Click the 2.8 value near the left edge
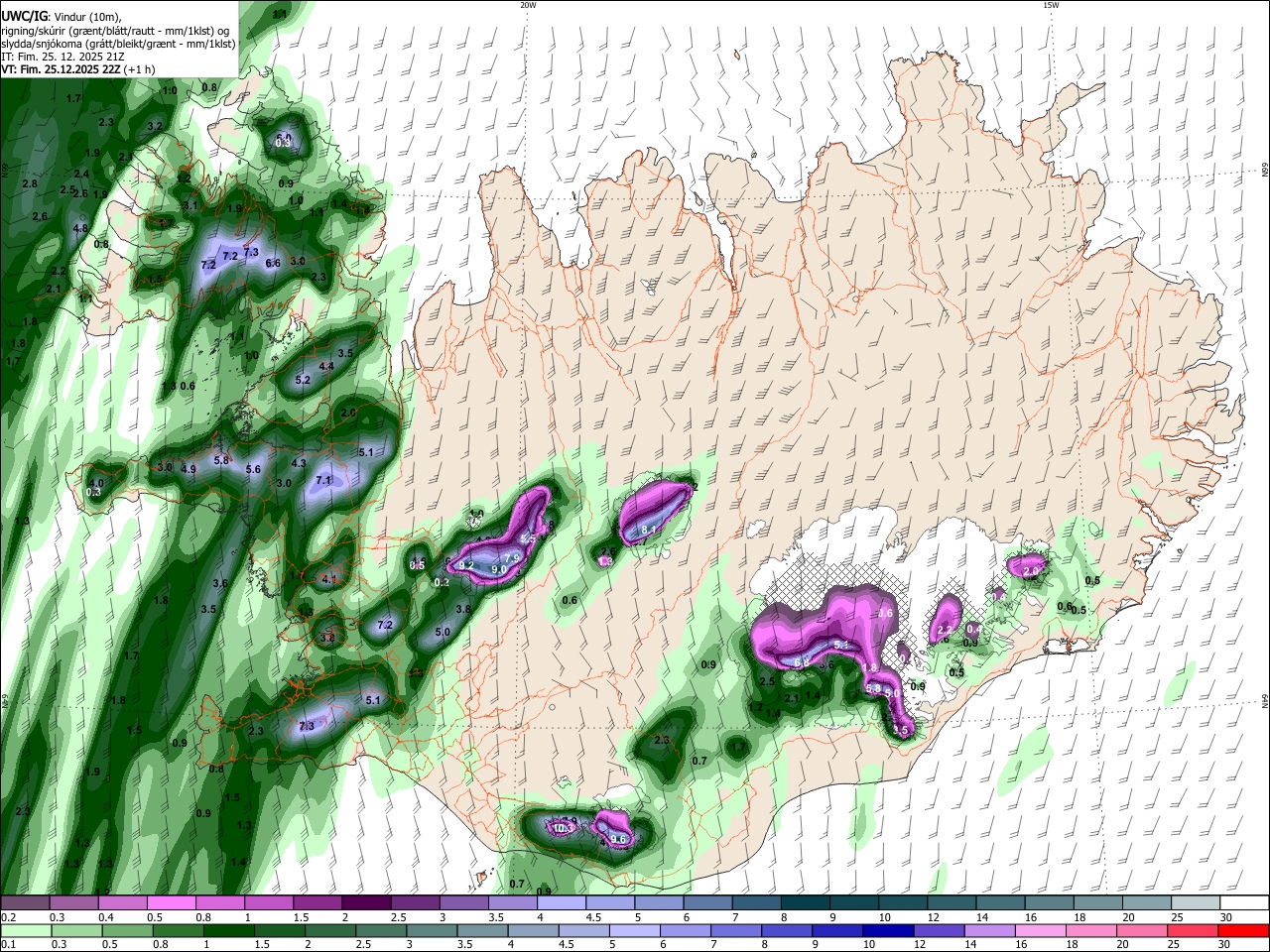The height and width of the screenshot is (952, 1270). (30, 183)
